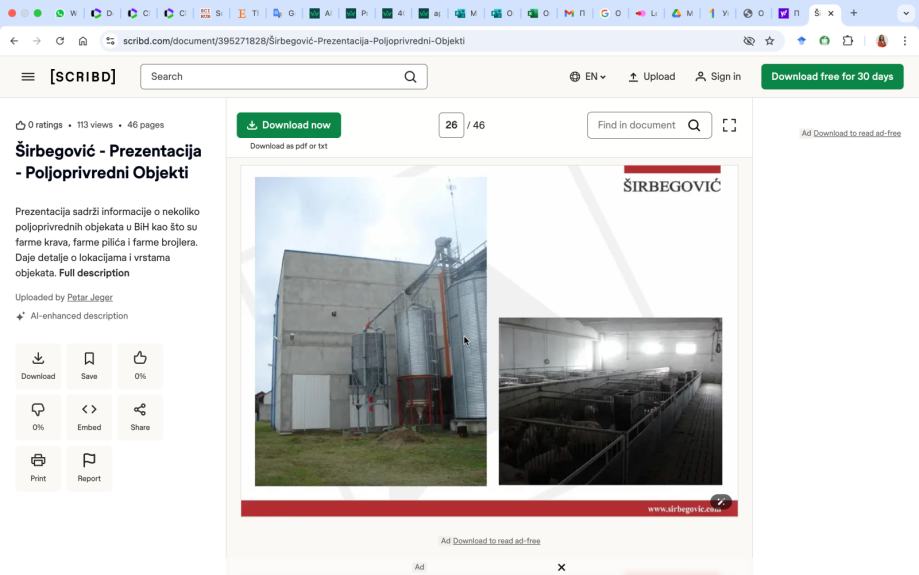The width and height of the screenshot is (919, 575).
Task: Bookmark this page with star icon
Action: pyautogui.click(x=770, y=41)
